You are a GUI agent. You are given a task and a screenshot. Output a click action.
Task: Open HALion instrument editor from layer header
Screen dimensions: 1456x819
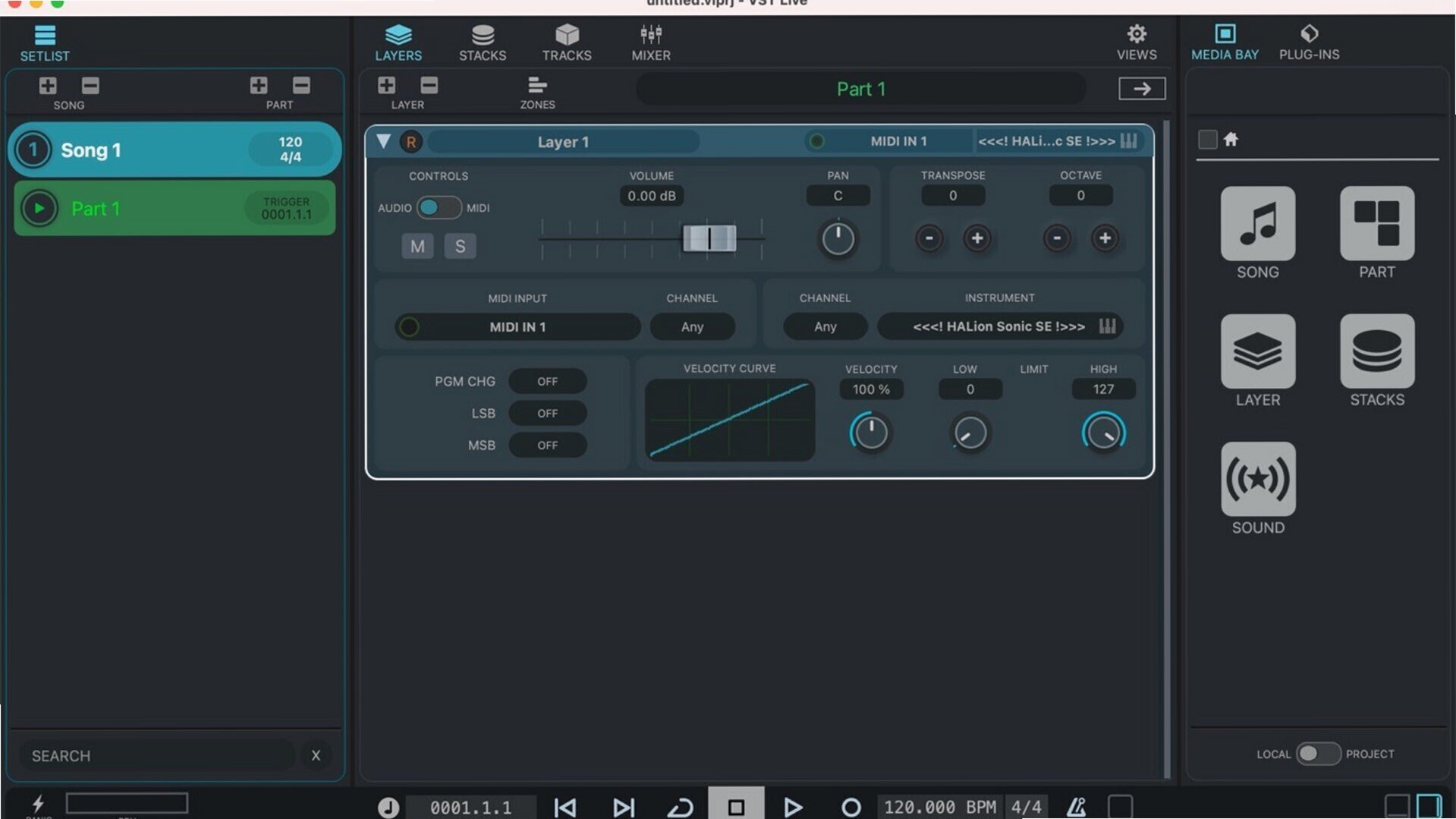point(1128,141)
